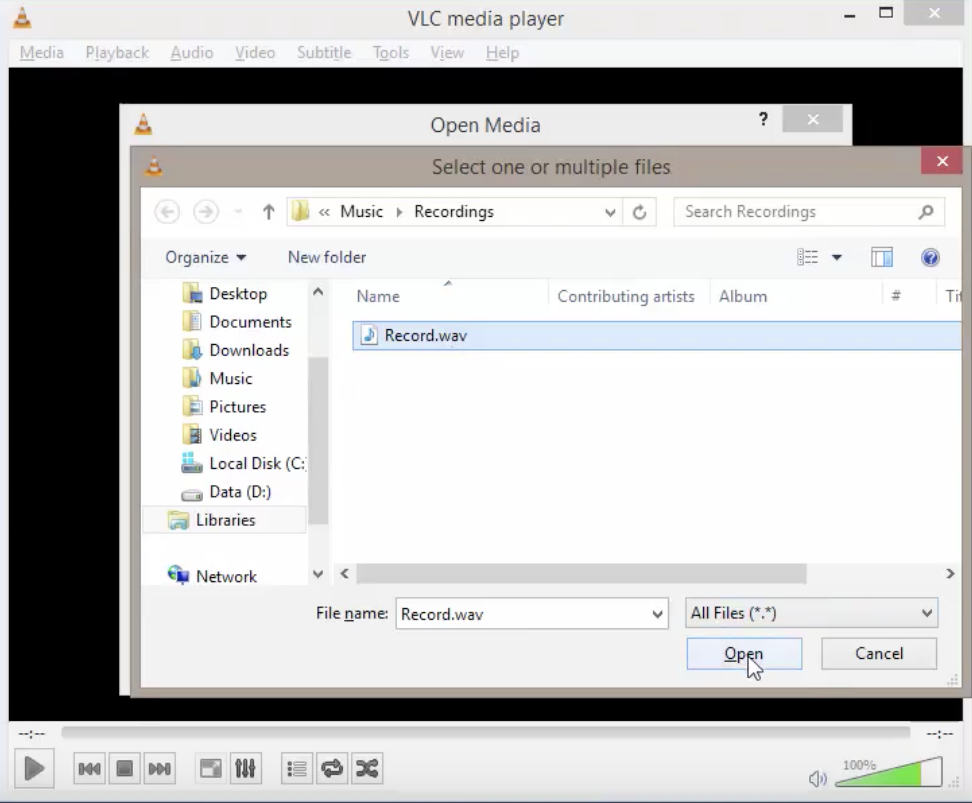Open extended settings equalizer icon
Viewport: 972px width, 803px height.
245,768
